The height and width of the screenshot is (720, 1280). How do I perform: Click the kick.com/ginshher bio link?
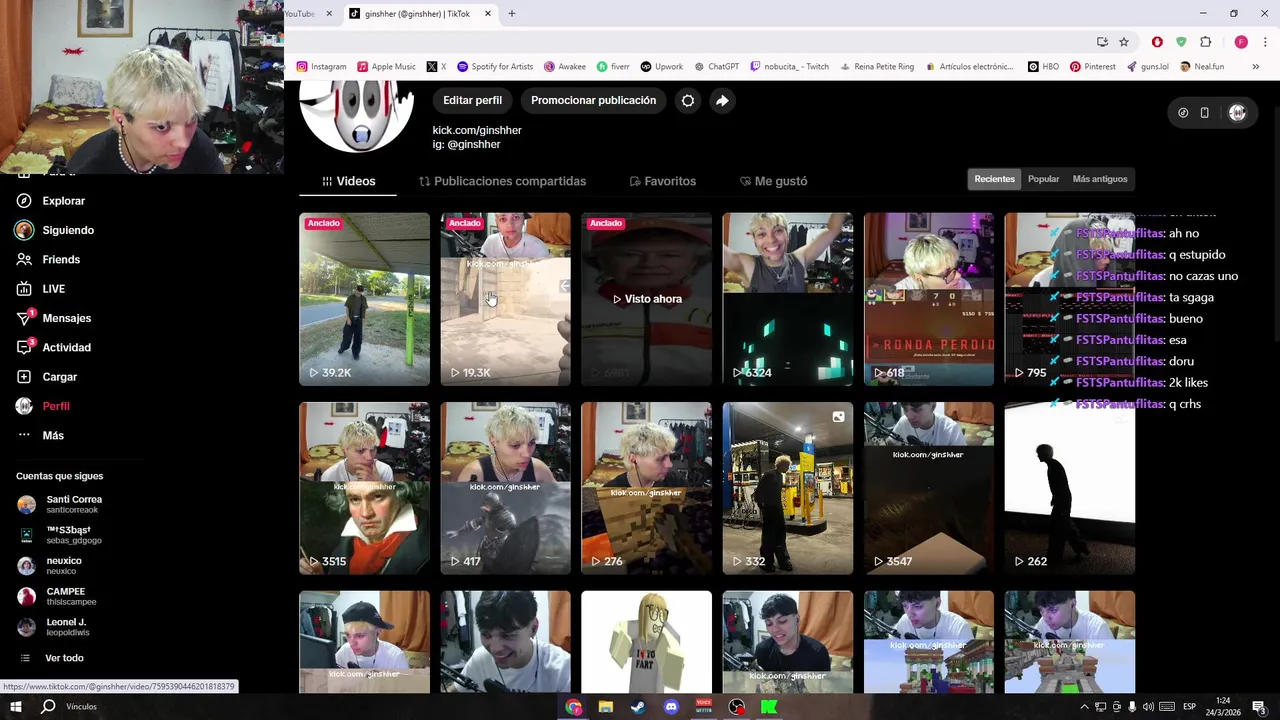[x=477, y=130]
